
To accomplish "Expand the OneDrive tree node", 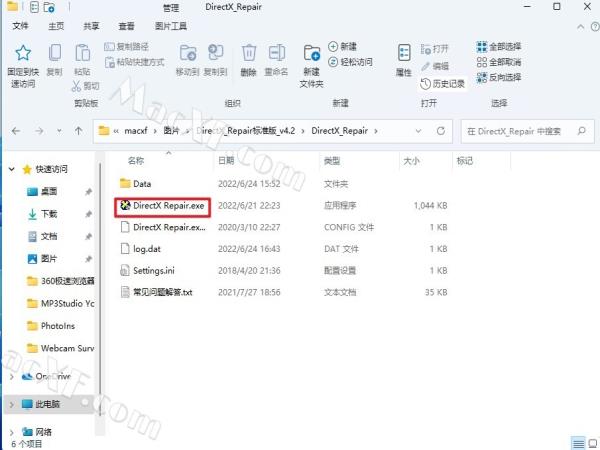I will point(12,377).
